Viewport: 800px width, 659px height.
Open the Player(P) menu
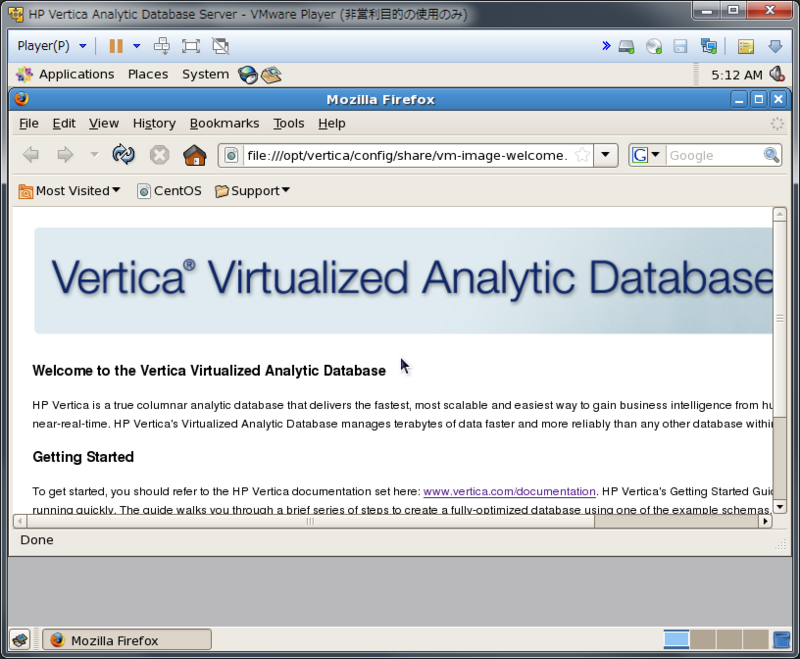(52, 46)
